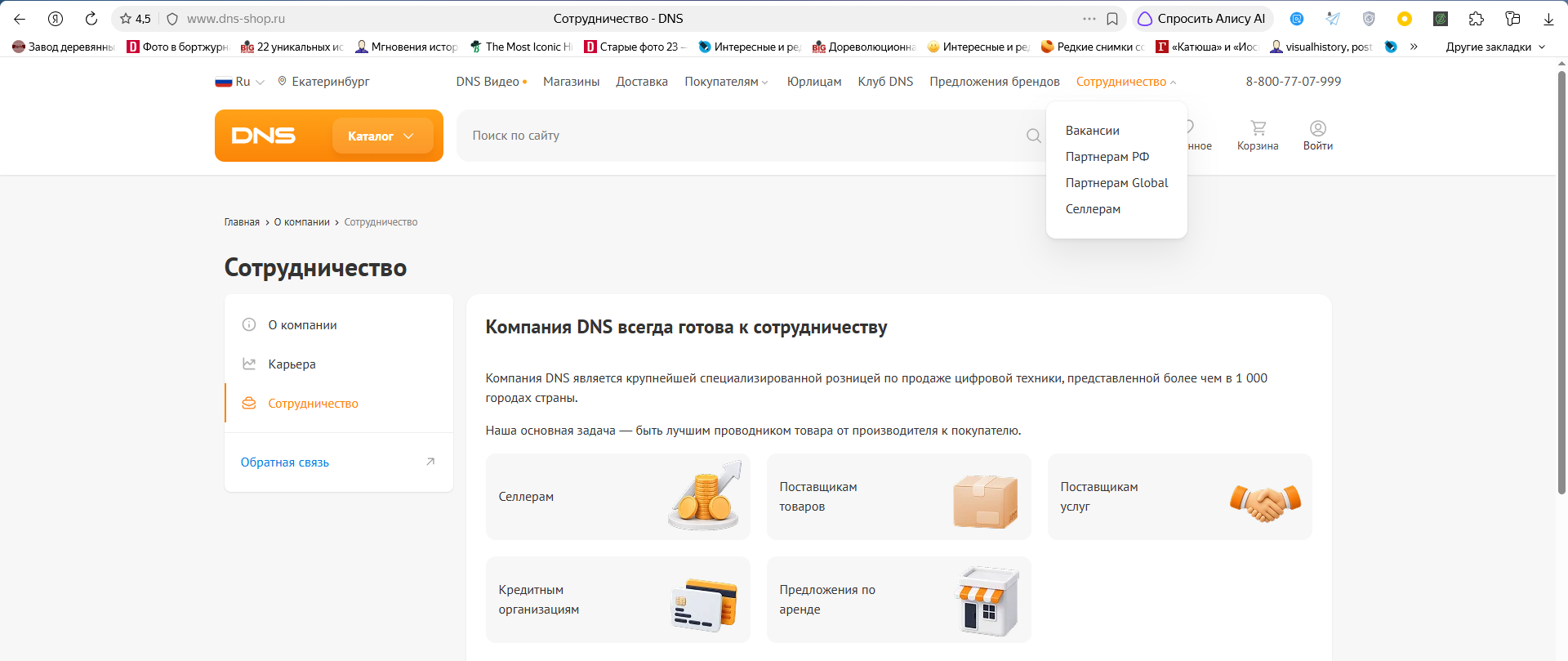Open the extensions puzzle icon
This screenshot has width=1568, height=661.
tap(1477, 19)
